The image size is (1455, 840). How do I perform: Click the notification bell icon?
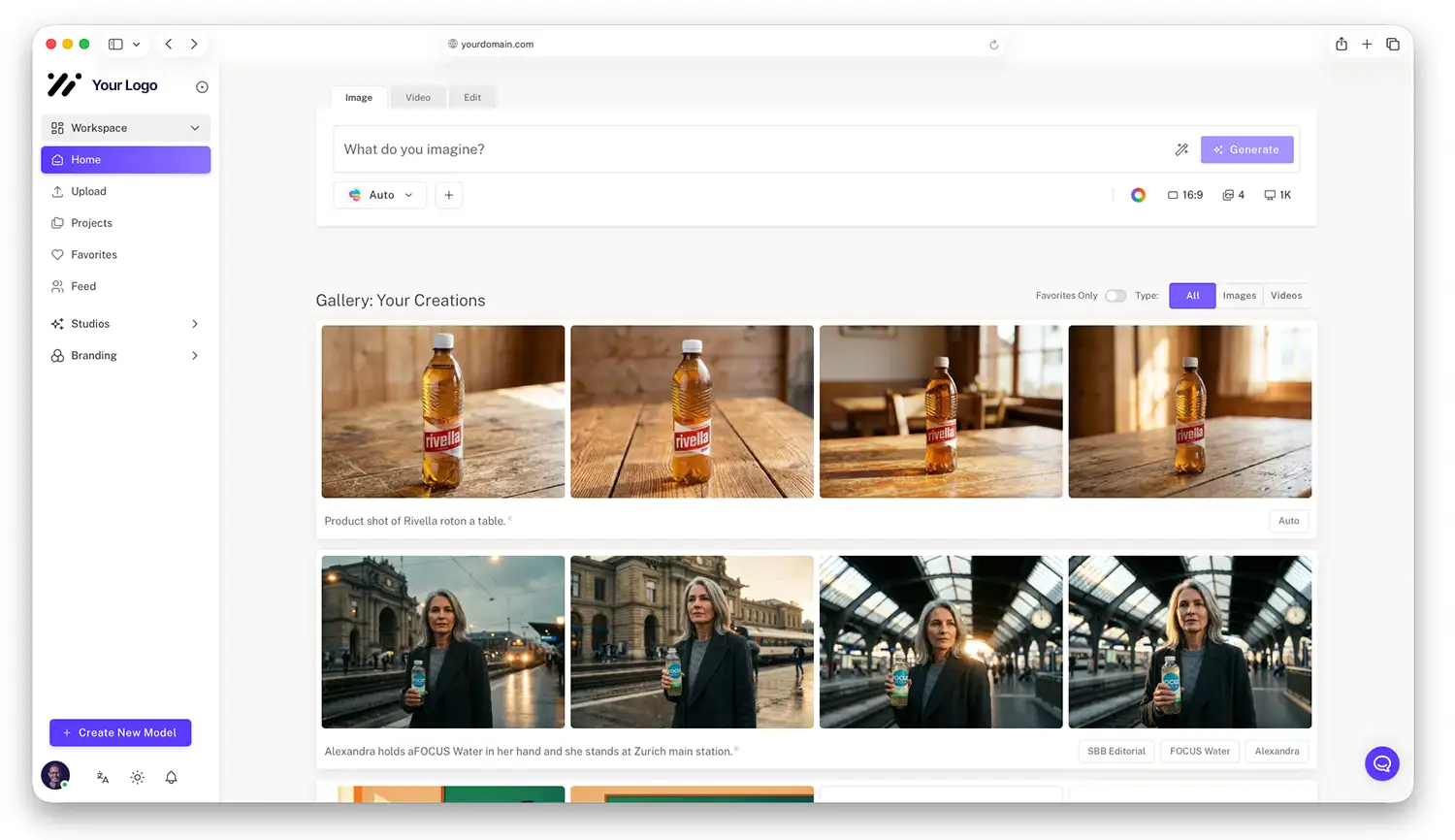click(171, 778)
